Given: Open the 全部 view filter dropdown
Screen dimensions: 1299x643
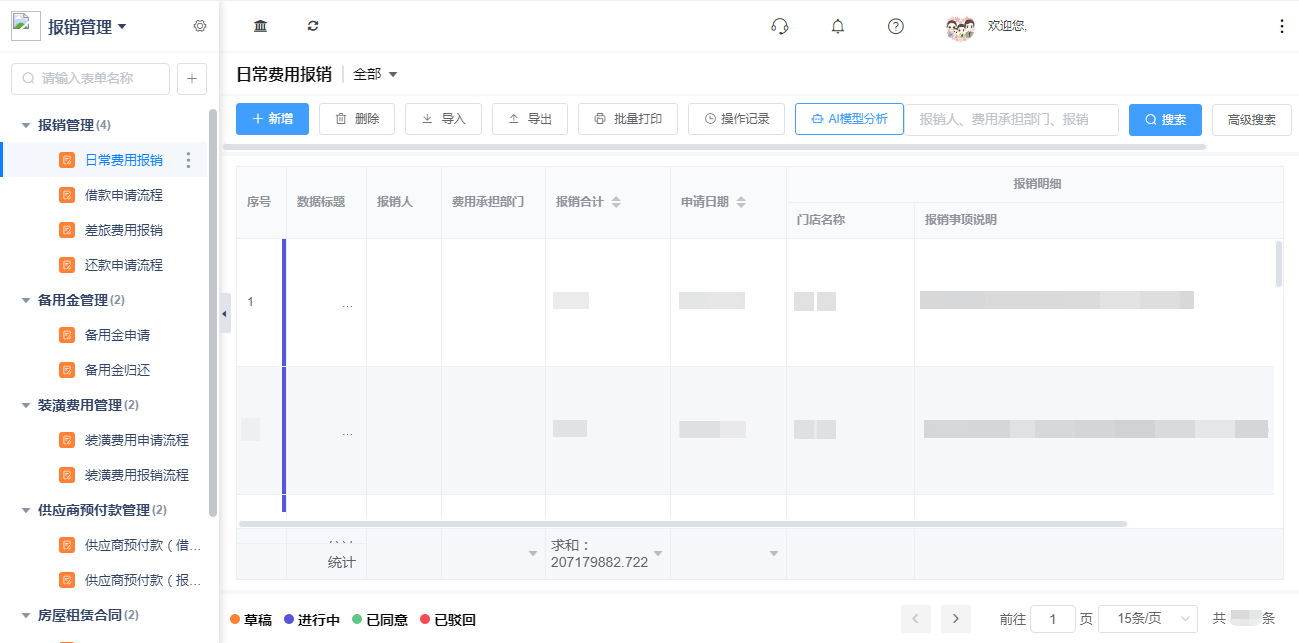Looking at the screenshot, I should (375, 74).
